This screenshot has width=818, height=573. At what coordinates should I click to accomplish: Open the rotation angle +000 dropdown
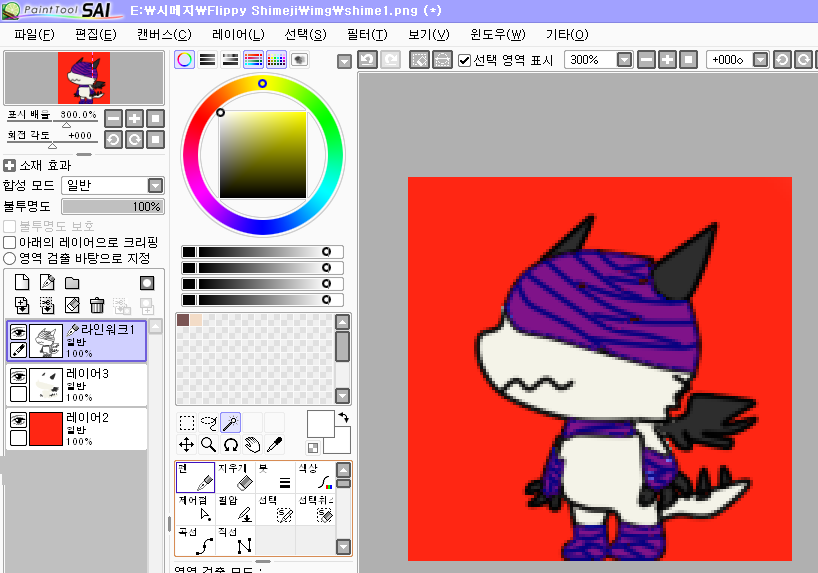760,60
